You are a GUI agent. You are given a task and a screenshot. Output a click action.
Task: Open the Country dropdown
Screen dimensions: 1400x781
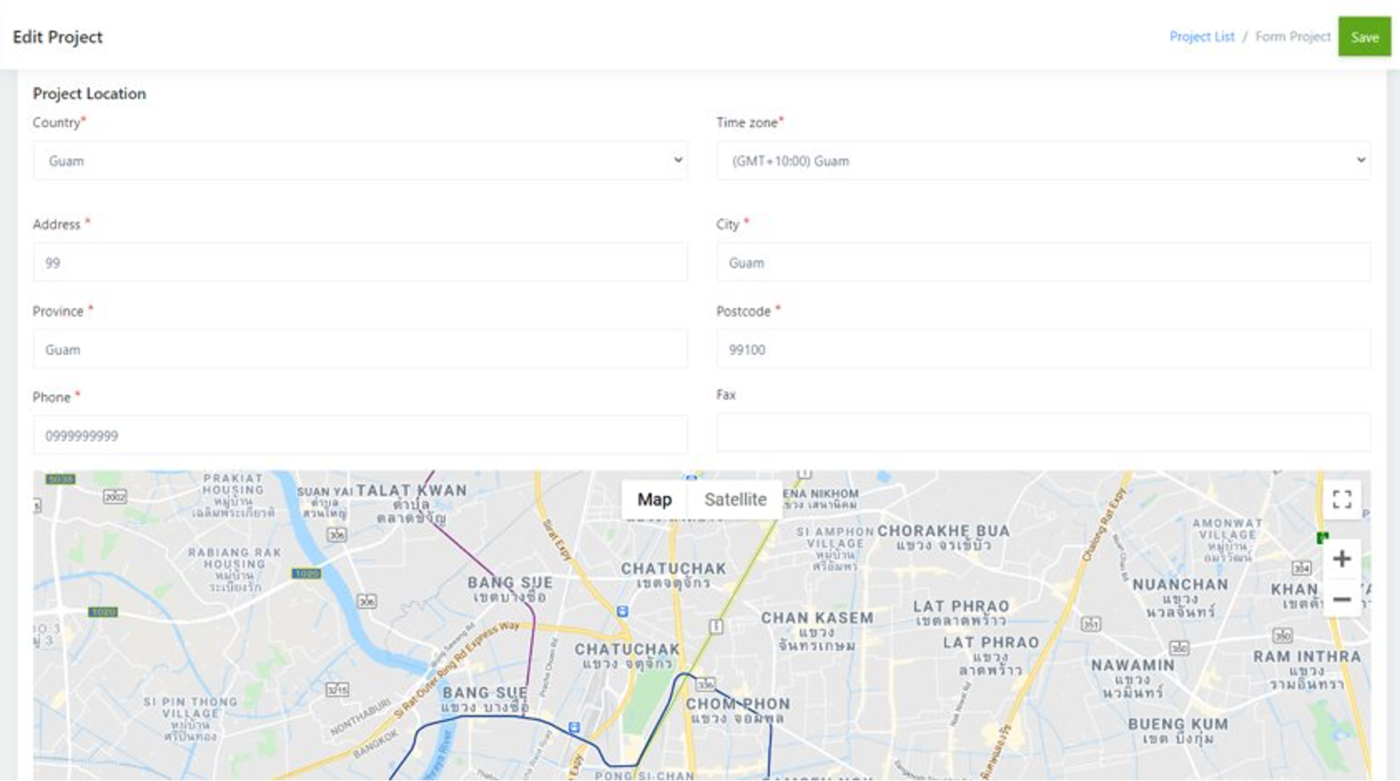pyautogui.click(x=360, y=160)
